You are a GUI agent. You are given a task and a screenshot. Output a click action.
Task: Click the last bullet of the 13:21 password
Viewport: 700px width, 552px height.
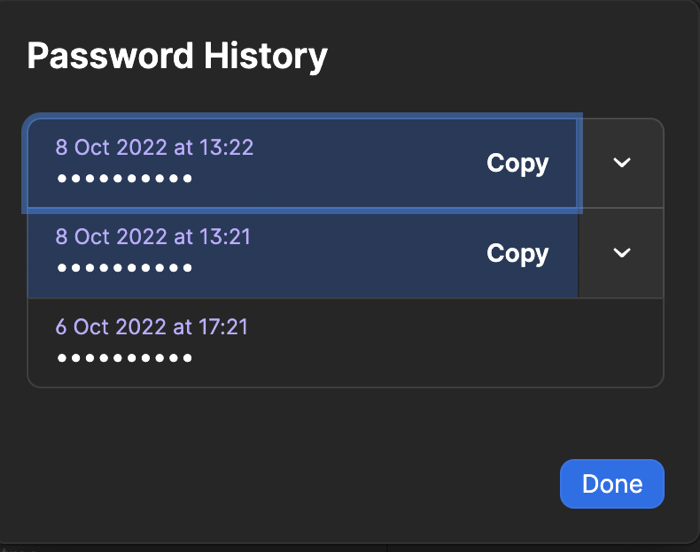click(x=187, y=269)
